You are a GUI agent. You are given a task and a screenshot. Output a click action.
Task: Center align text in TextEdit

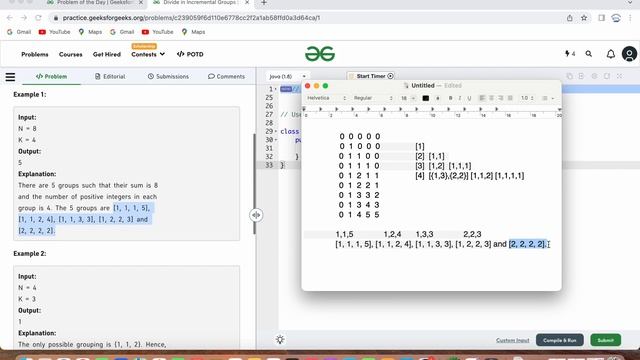pyautogui.click(x=491, y=98)
